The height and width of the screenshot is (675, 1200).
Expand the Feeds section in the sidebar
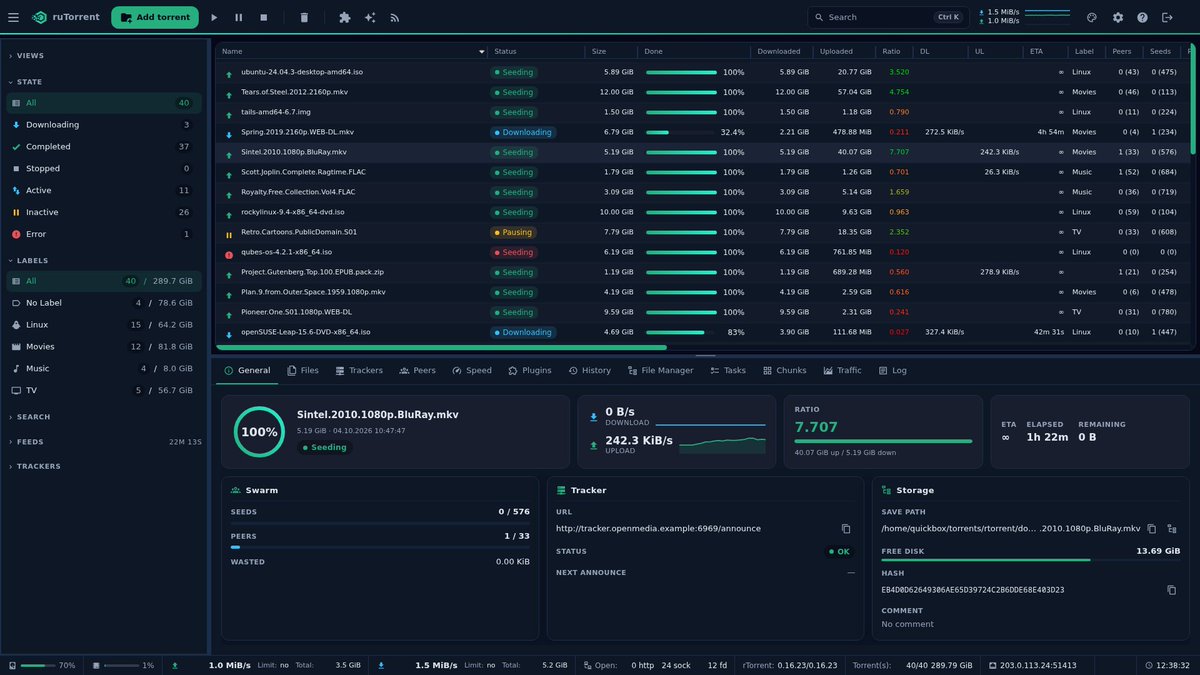[105, 441]
